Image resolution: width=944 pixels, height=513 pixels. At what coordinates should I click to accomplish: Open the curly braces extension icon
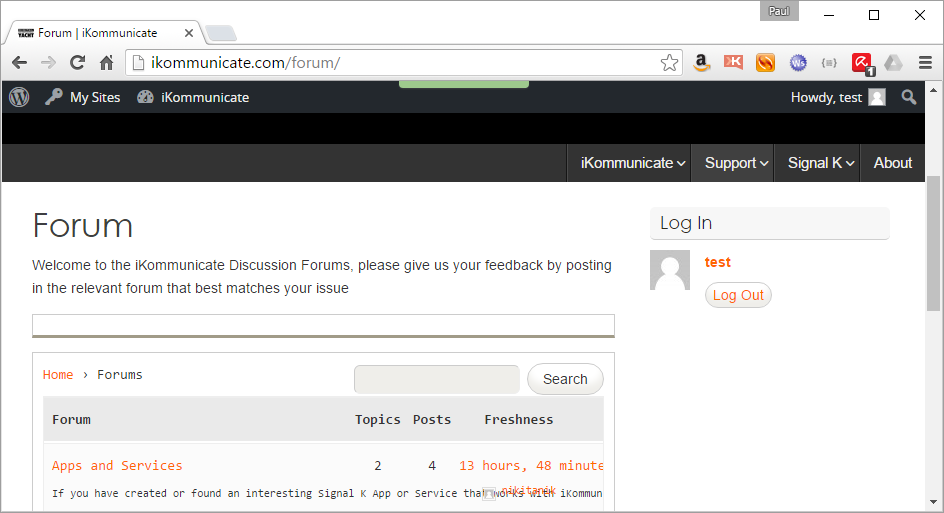pos(830,63)
